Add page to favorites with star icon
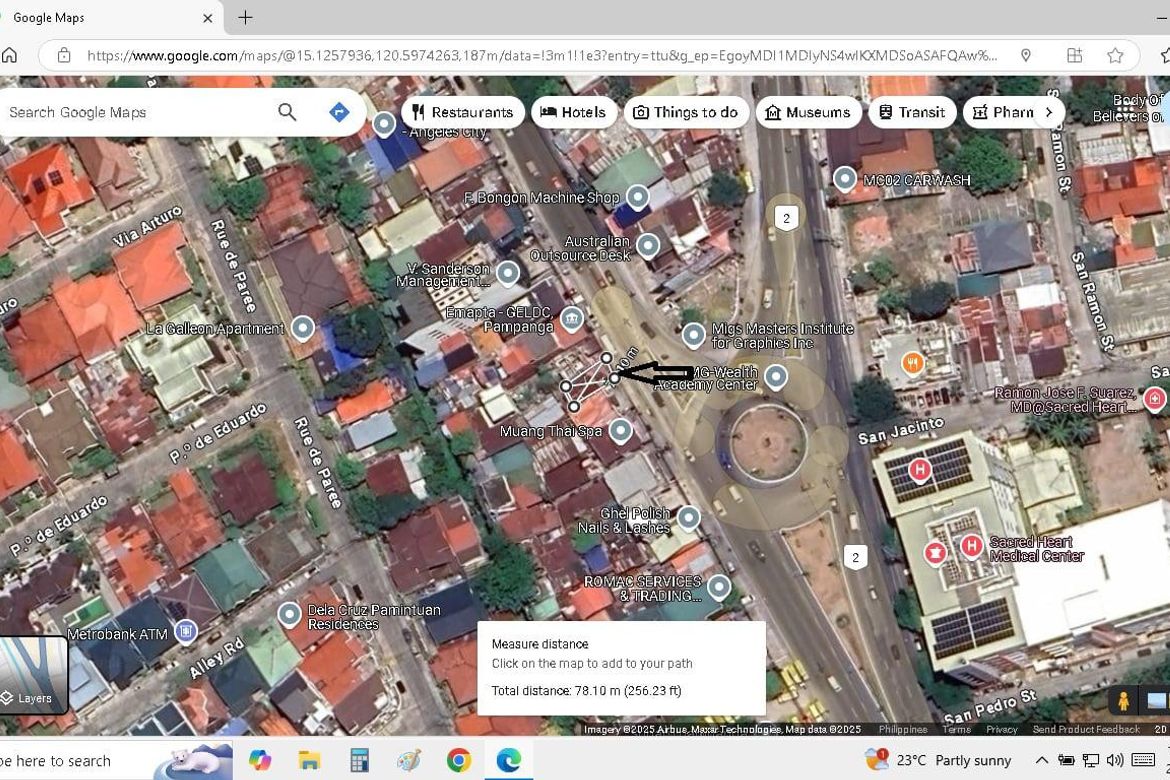 (x=1115, y=55)
